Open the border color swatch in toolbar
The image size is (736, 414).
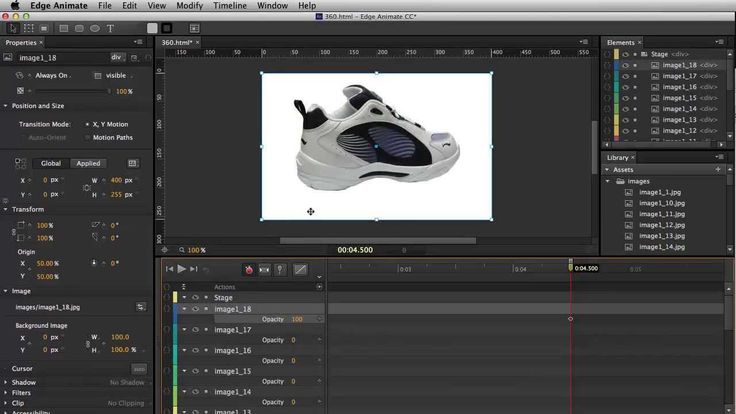[x=167, y=28]
